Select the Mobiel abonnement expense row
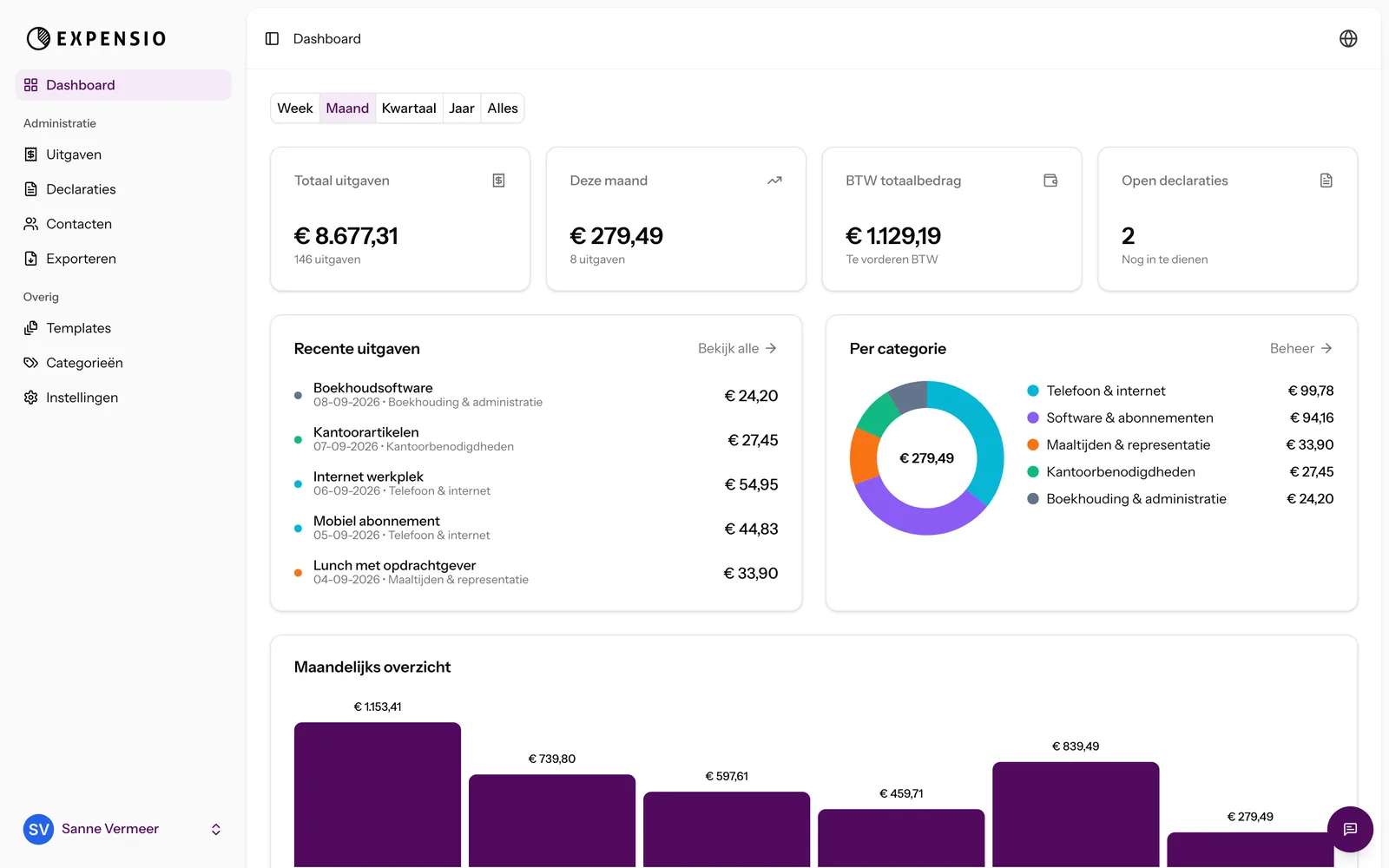 (536, 528)
